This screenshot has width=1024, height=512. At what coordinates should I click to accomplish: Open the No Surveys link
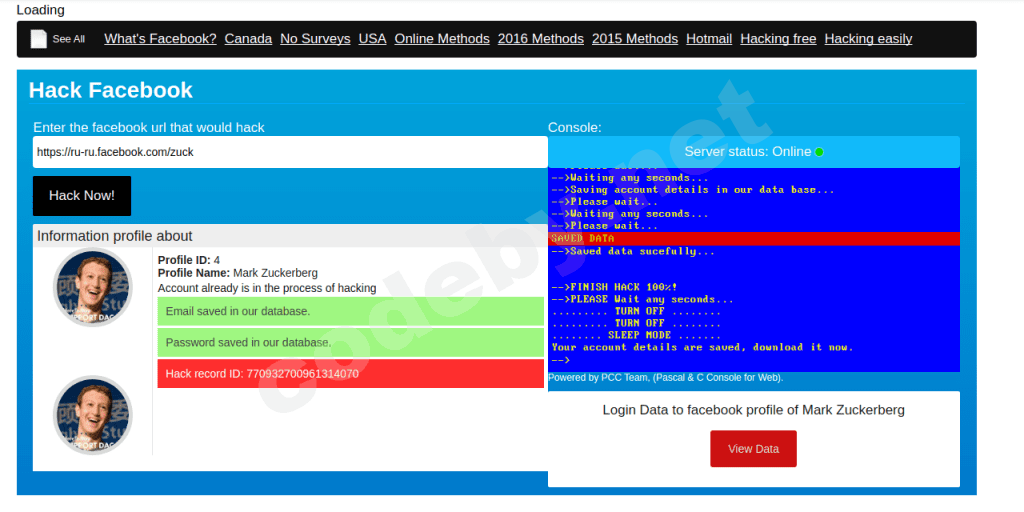click(x=315, y=39)
